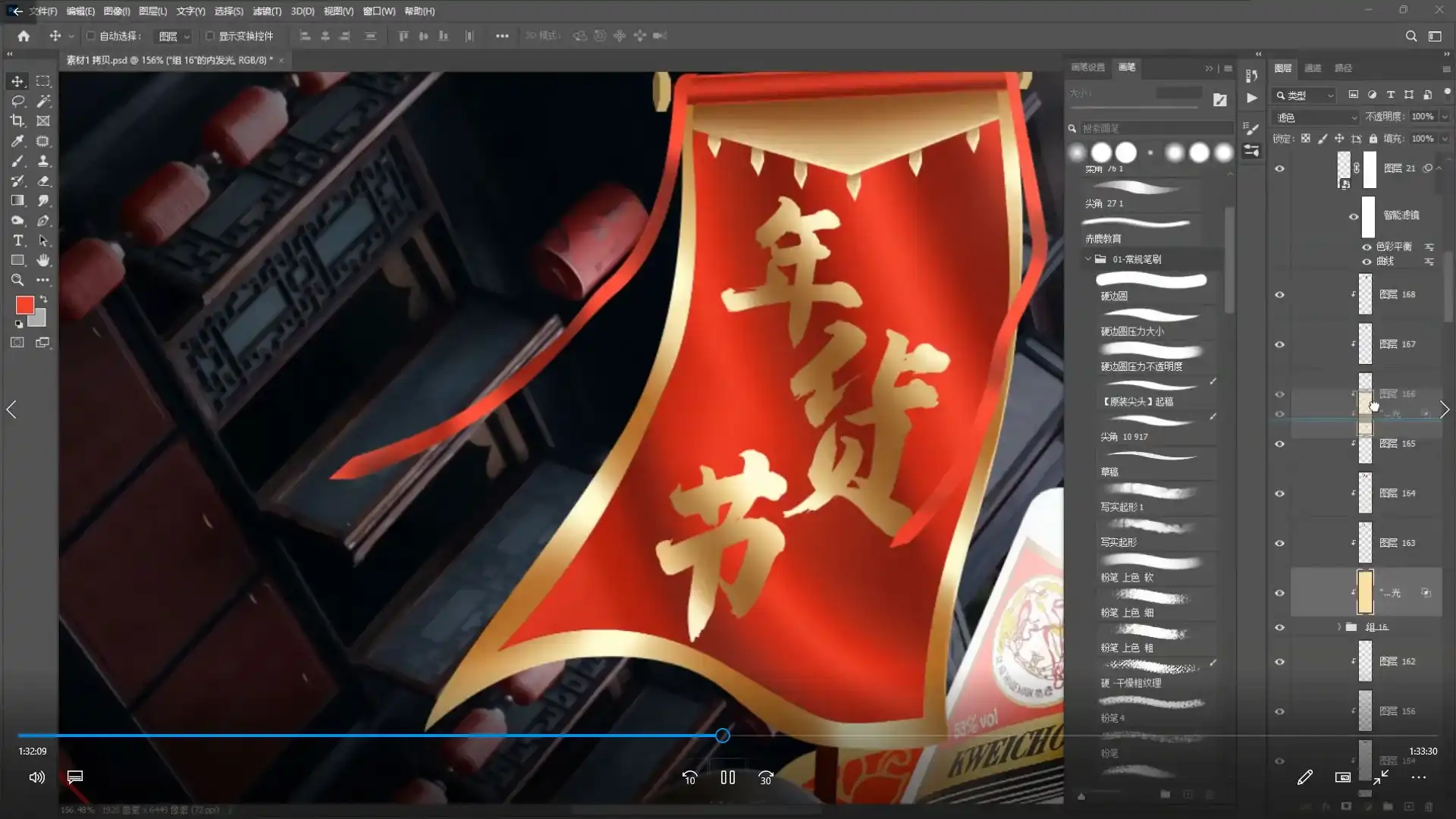Open the 滤色 blend mode dropdown
This screenshot has width=1456, height=819.
[x=1354, y=118]
